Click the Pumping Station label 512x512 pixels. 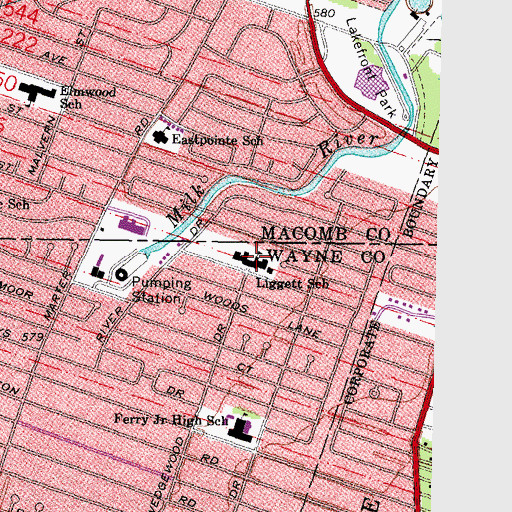point(161,290)
